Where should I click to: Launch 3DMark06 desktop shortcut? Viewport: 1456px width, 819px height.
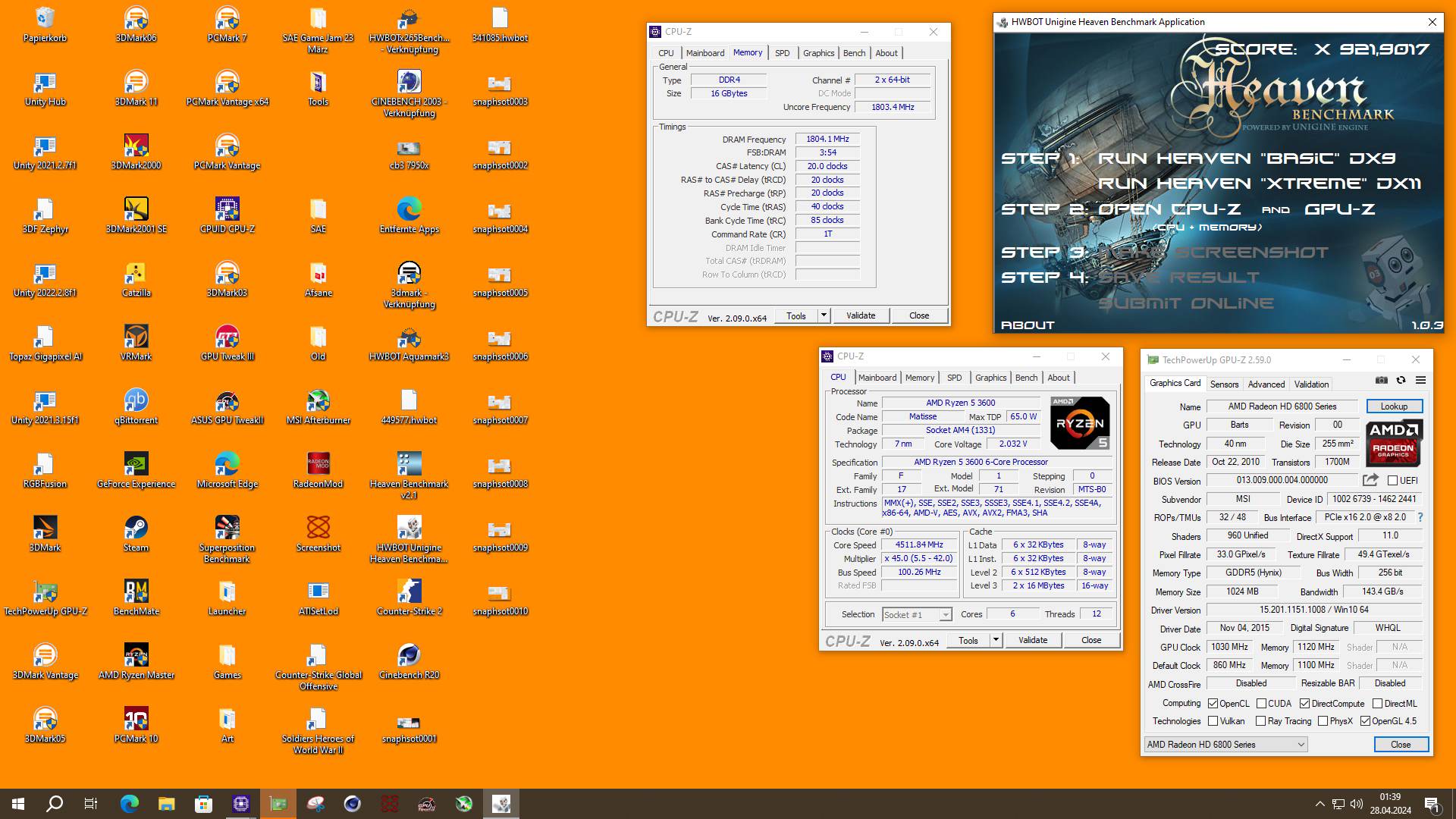(x=136, y=24)
